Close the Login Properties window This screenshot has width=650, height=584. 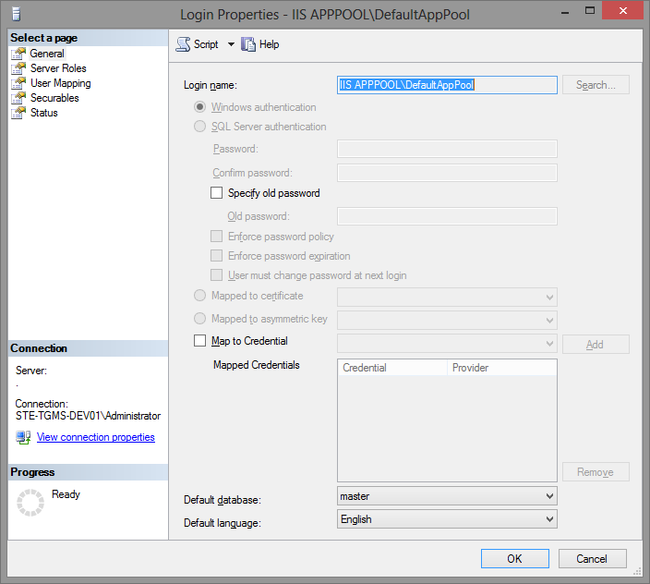(x=623, y=11)
